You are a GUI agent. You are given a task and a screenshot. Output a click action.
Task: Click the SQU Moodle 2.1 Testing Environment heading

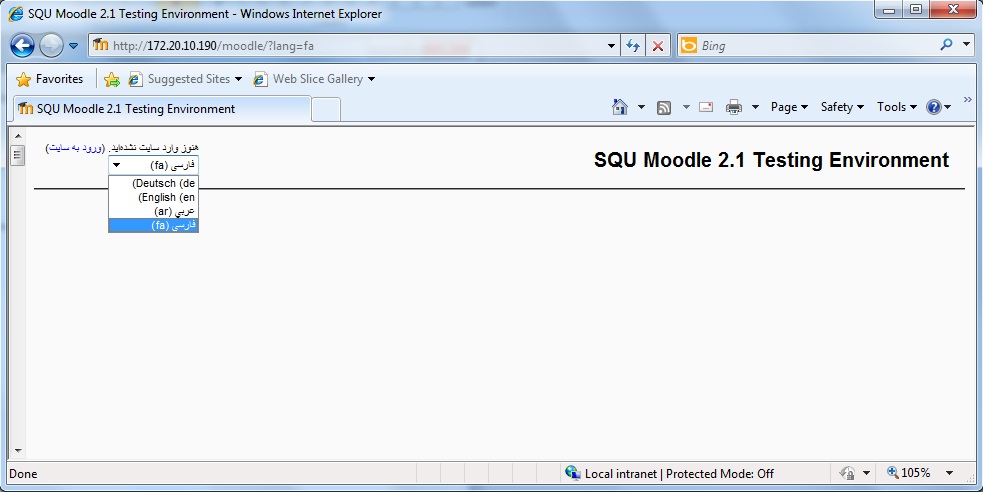(x=771, y=160)
